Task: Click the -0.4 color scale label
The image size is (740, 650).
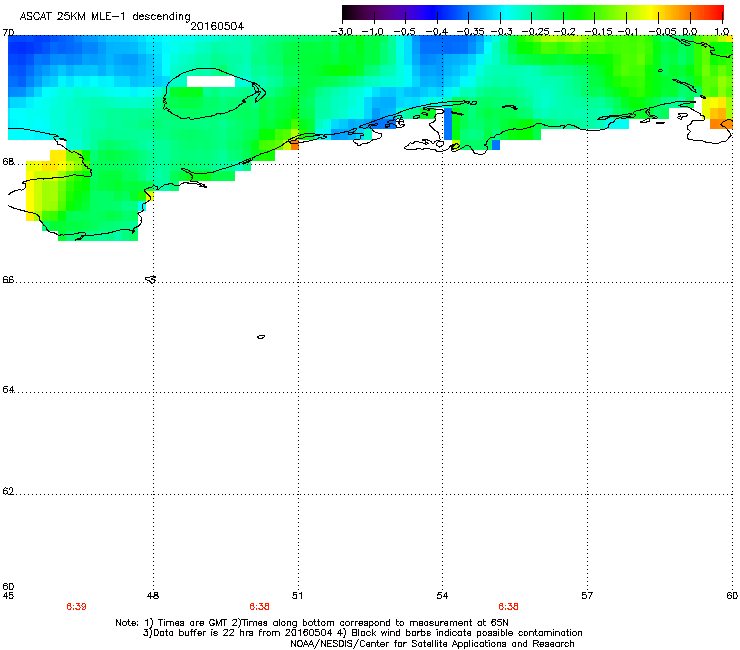Action: coord(437,32)
